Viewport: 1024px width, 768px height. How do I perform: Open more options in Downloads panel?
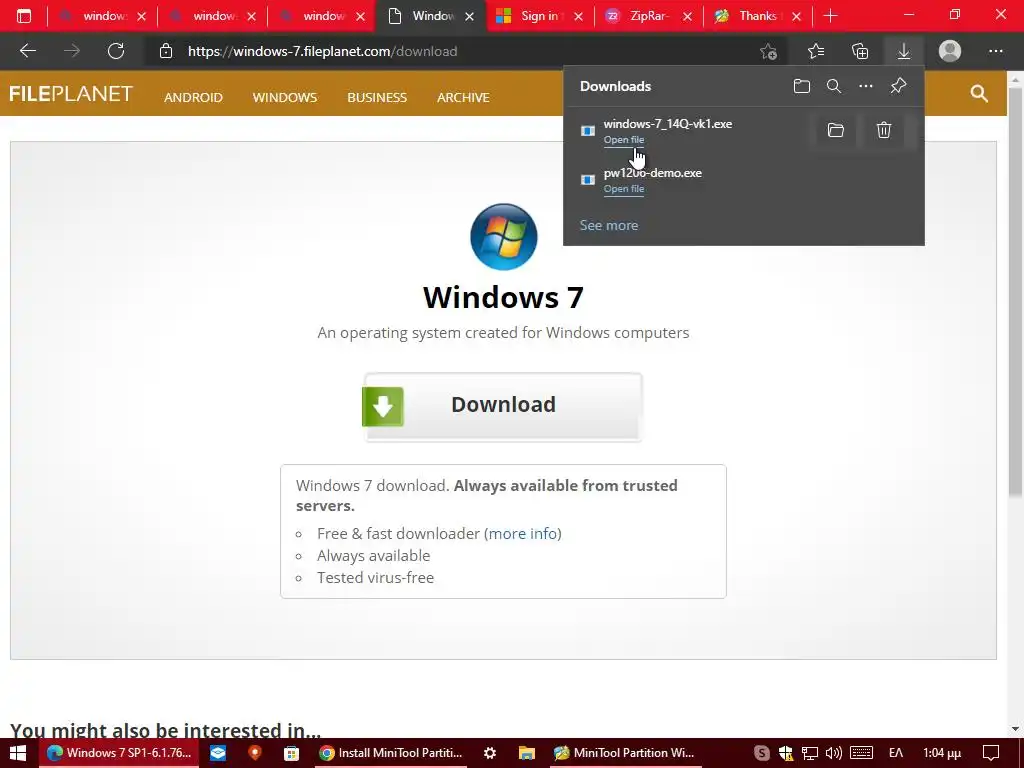click(866, 86)
